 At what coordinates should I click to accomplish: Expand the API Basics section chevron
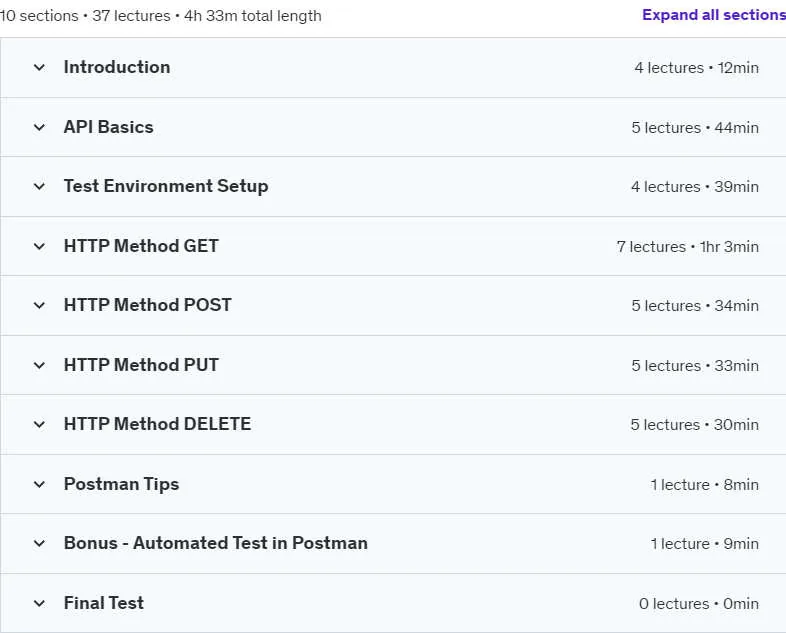(x=39, y=127)
